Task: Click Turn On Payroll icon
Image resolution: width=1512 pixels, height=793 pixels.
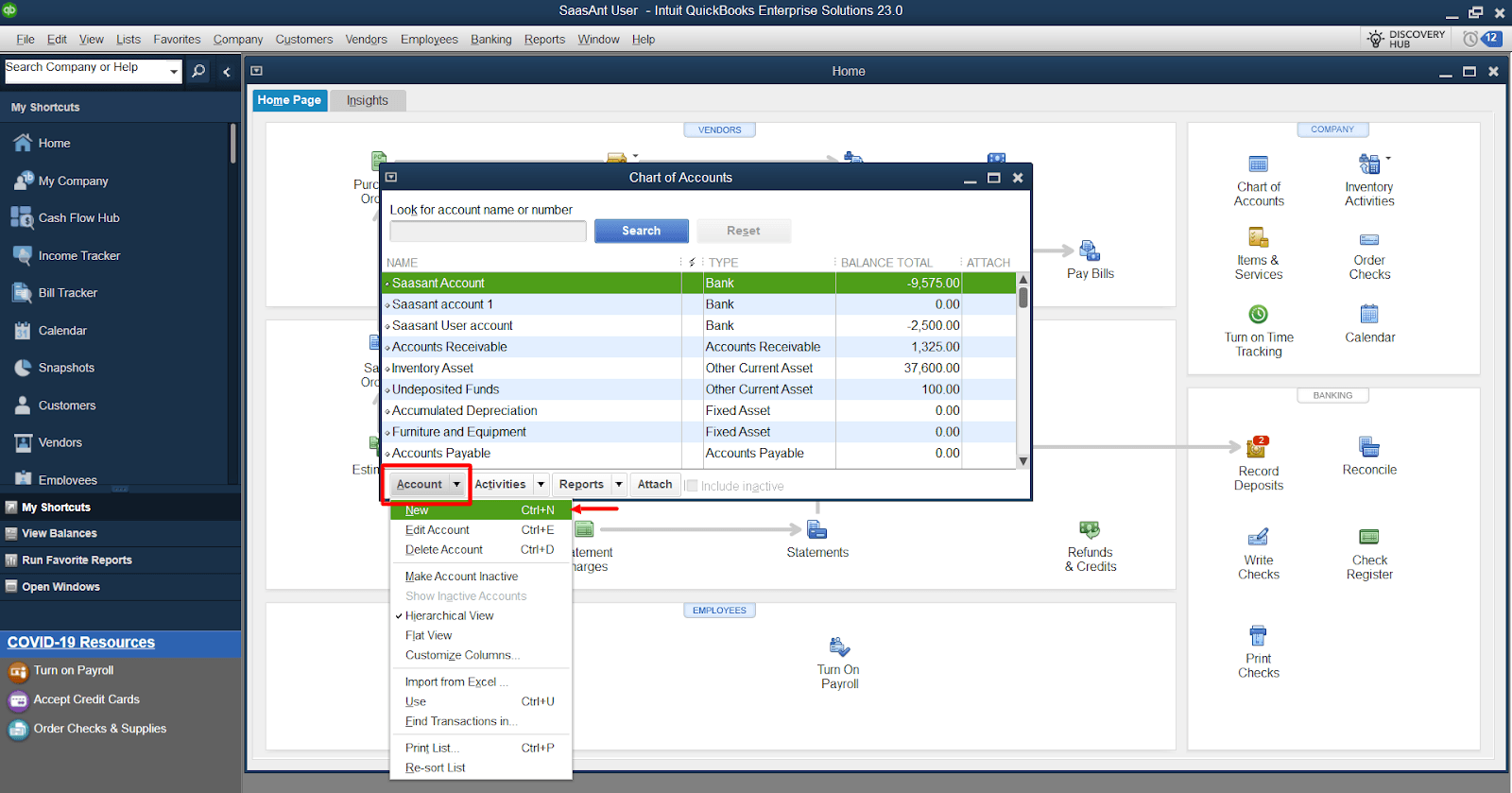Action: [x=839, y=647]
